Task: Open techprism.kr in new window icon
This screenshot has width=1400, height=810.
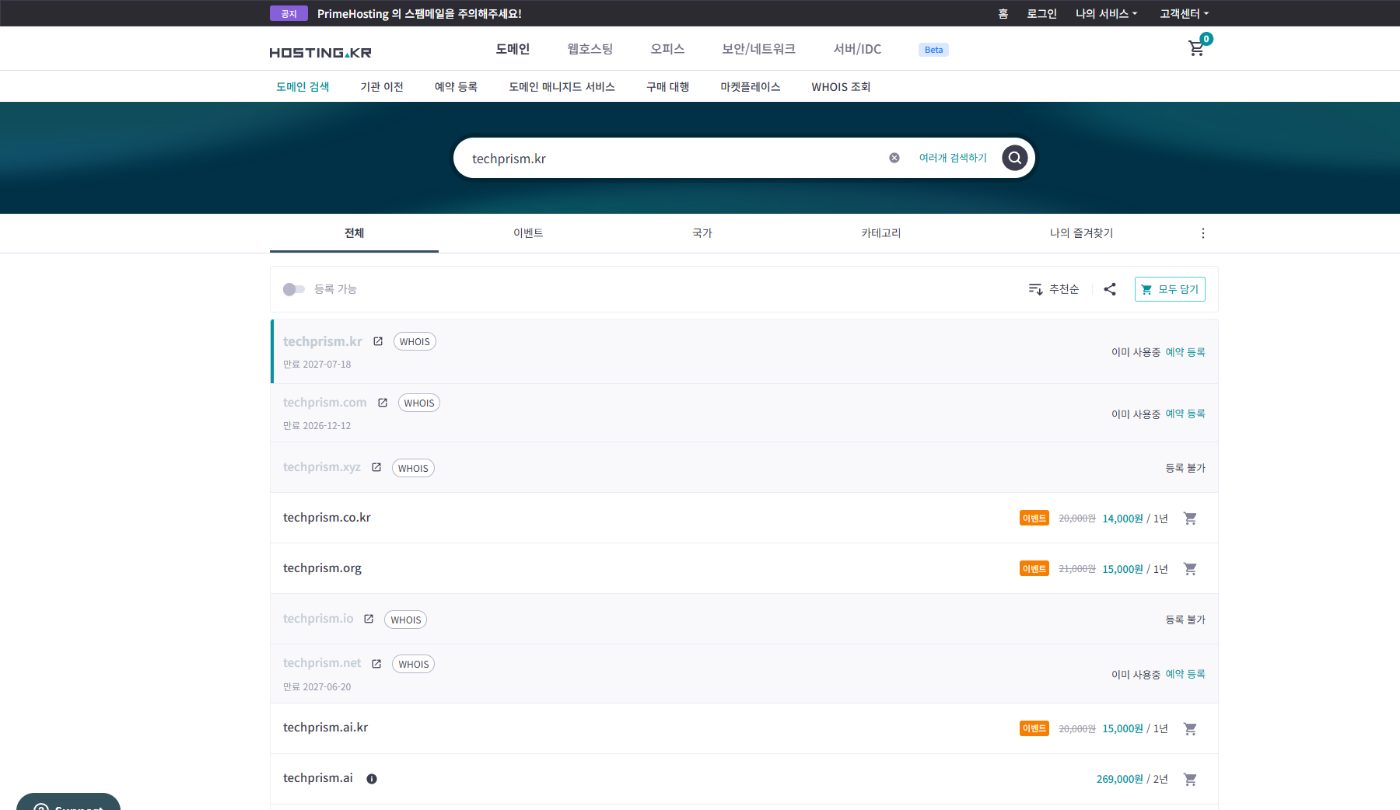Action: coord(378,341)
